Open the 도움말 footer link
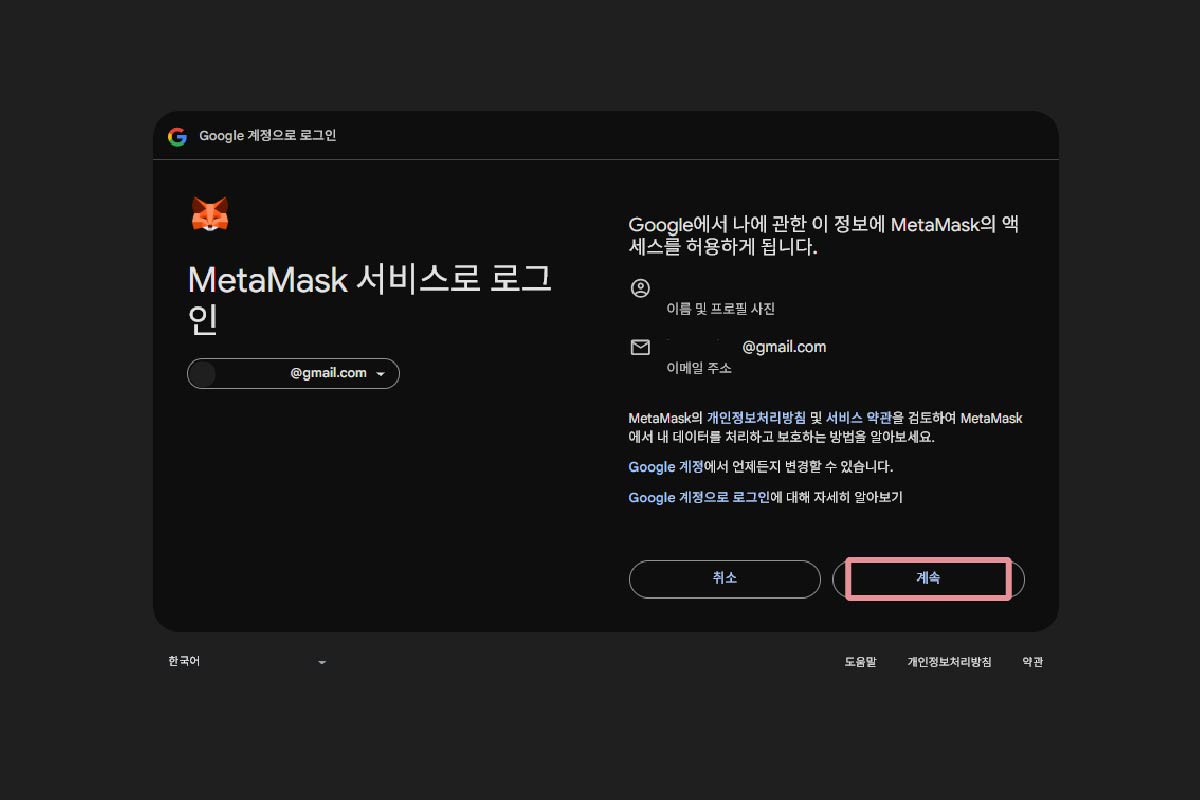Screen dimensions: 1200x800 pos(860,662)
